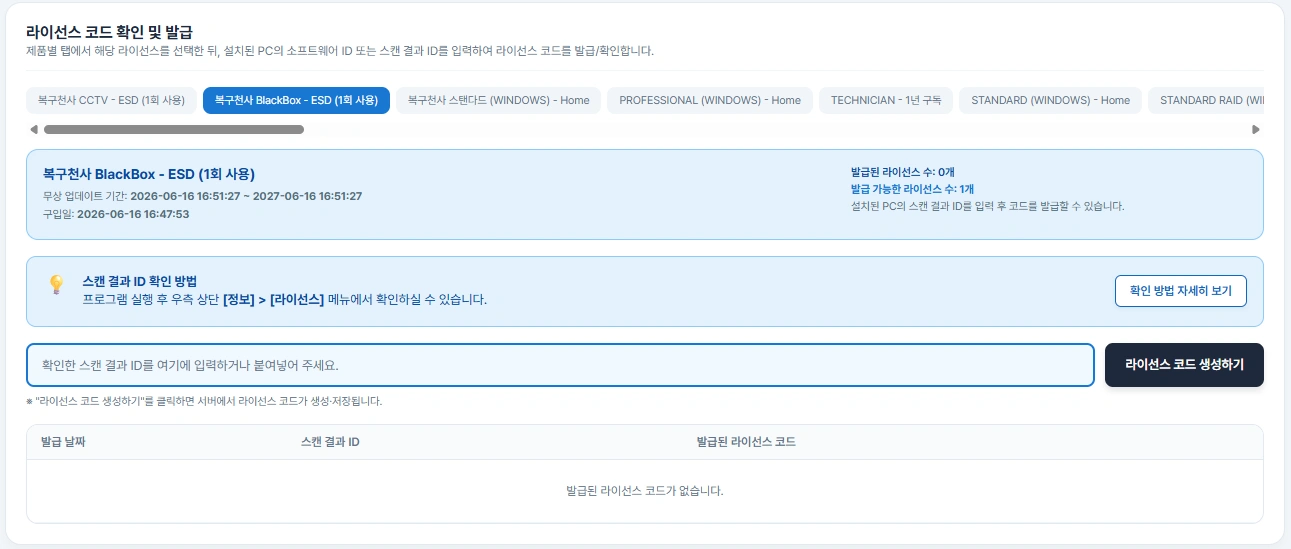Select the 복구천사 BlackBox - ESD (1회 사용) tab

(296, 100)
